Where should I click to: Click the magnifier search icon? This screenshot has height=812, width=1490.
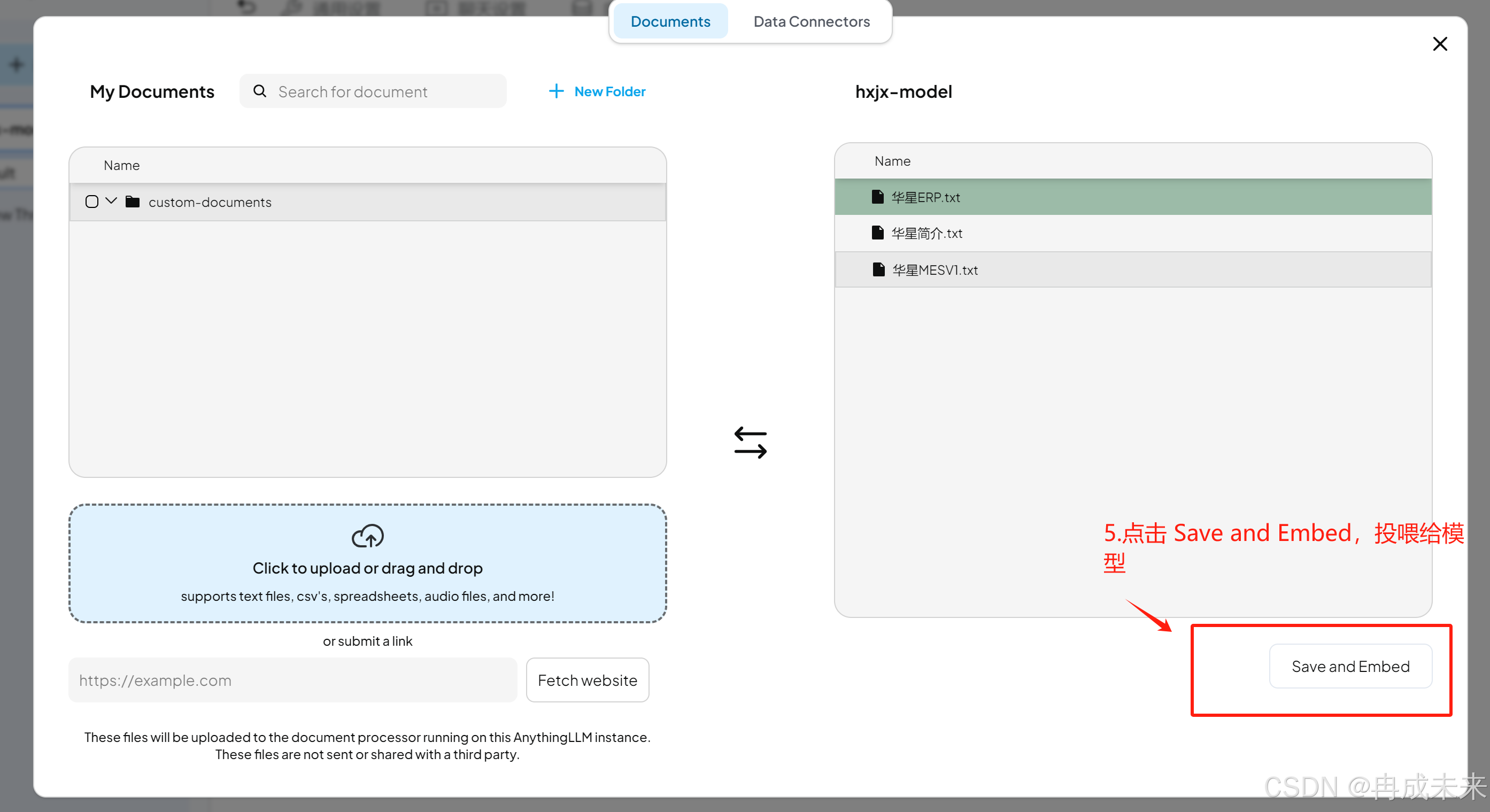tap(260, 91)
